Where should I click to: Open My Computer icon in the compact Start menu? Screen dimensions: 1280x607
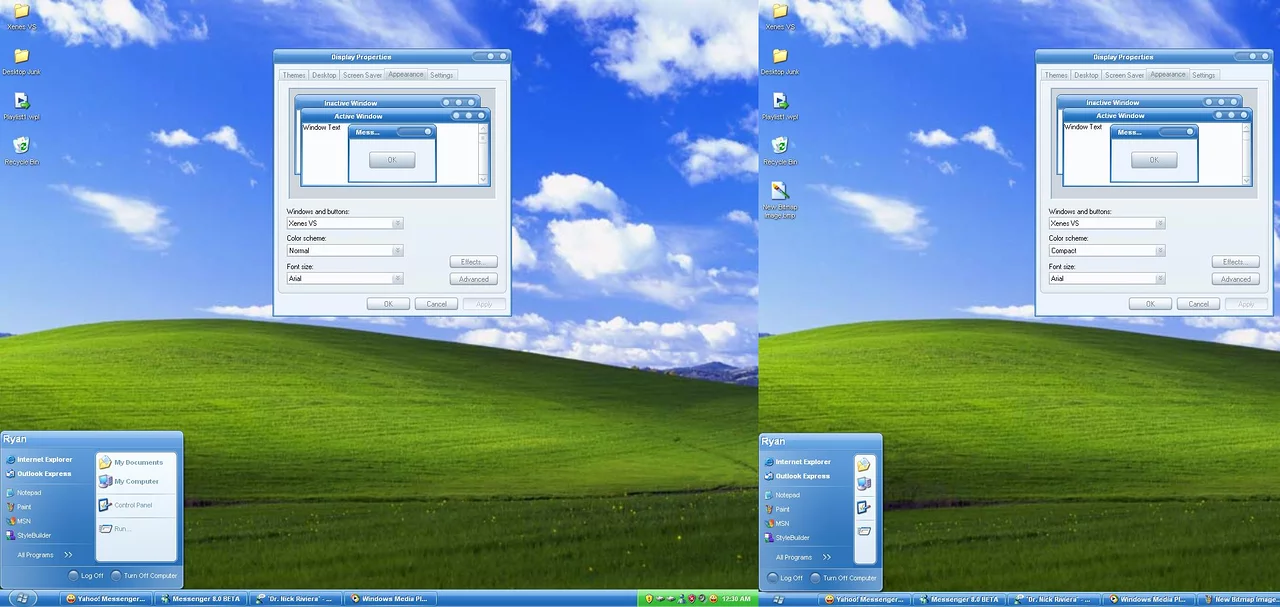(x=864, y=484)
